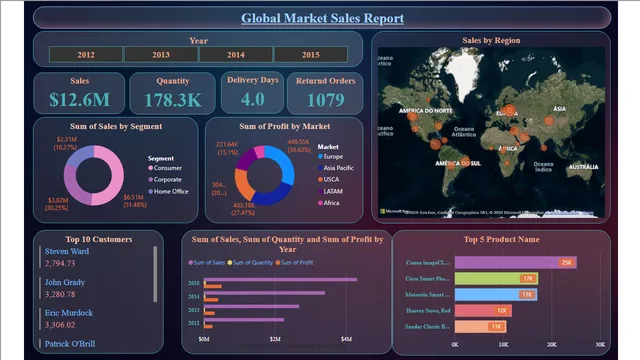The image size is (640, 360).
Task: Click the $2.31M (18.27%) data label
Action: tap(65, 143)
